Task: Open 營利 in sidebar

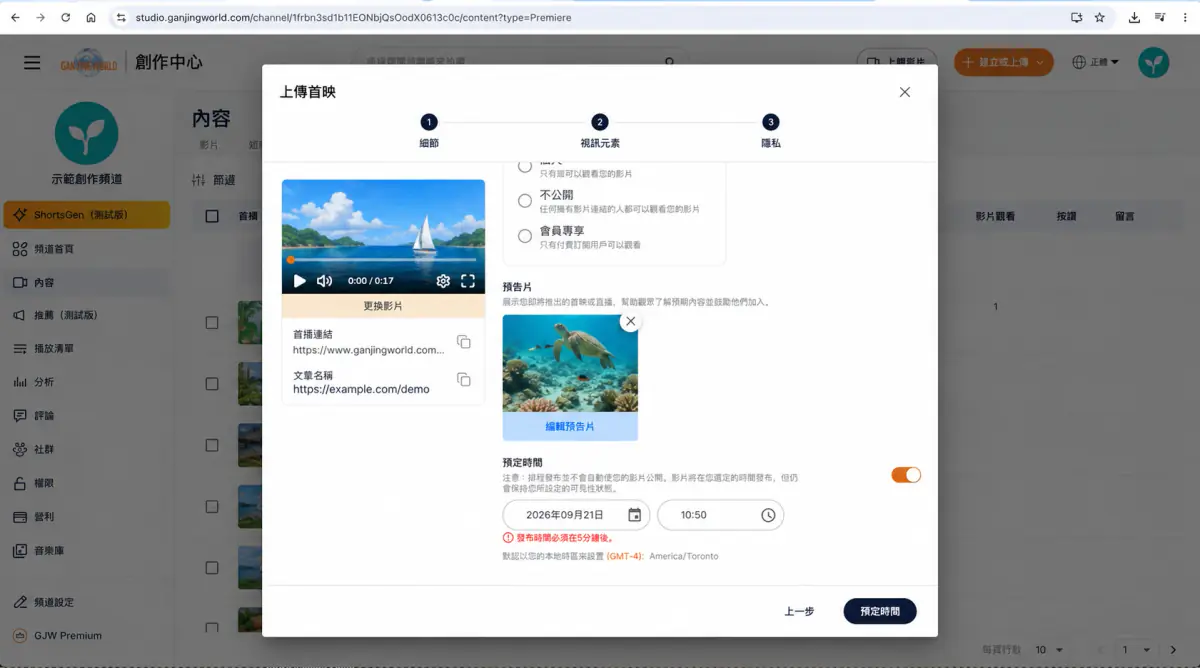Action: point(86,517)
